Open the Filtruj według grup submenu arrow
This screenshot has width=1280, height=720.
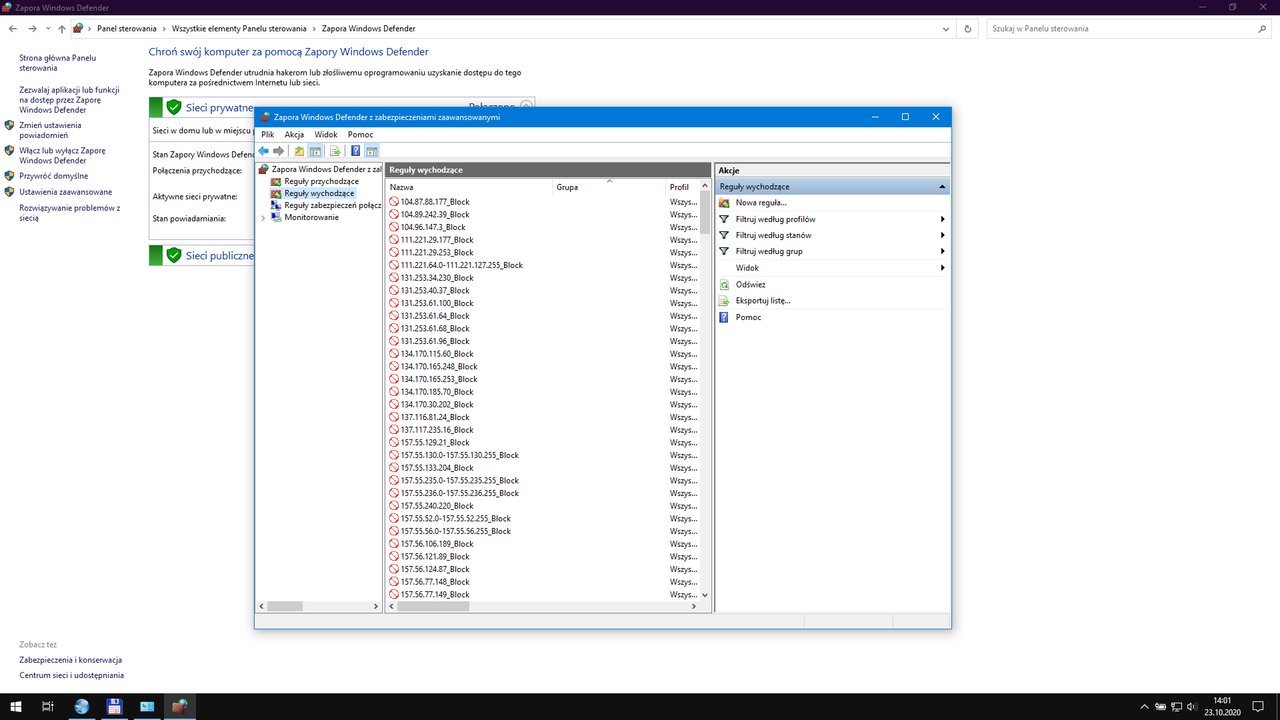[942, 251]
